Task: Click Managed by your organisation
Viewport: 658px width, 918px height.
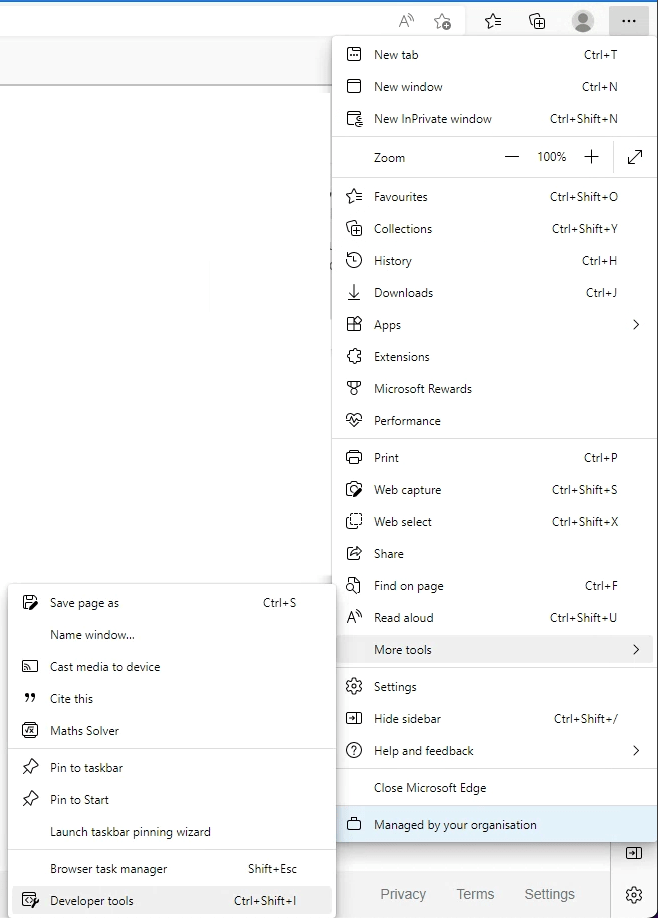Action: click(496, 824)
